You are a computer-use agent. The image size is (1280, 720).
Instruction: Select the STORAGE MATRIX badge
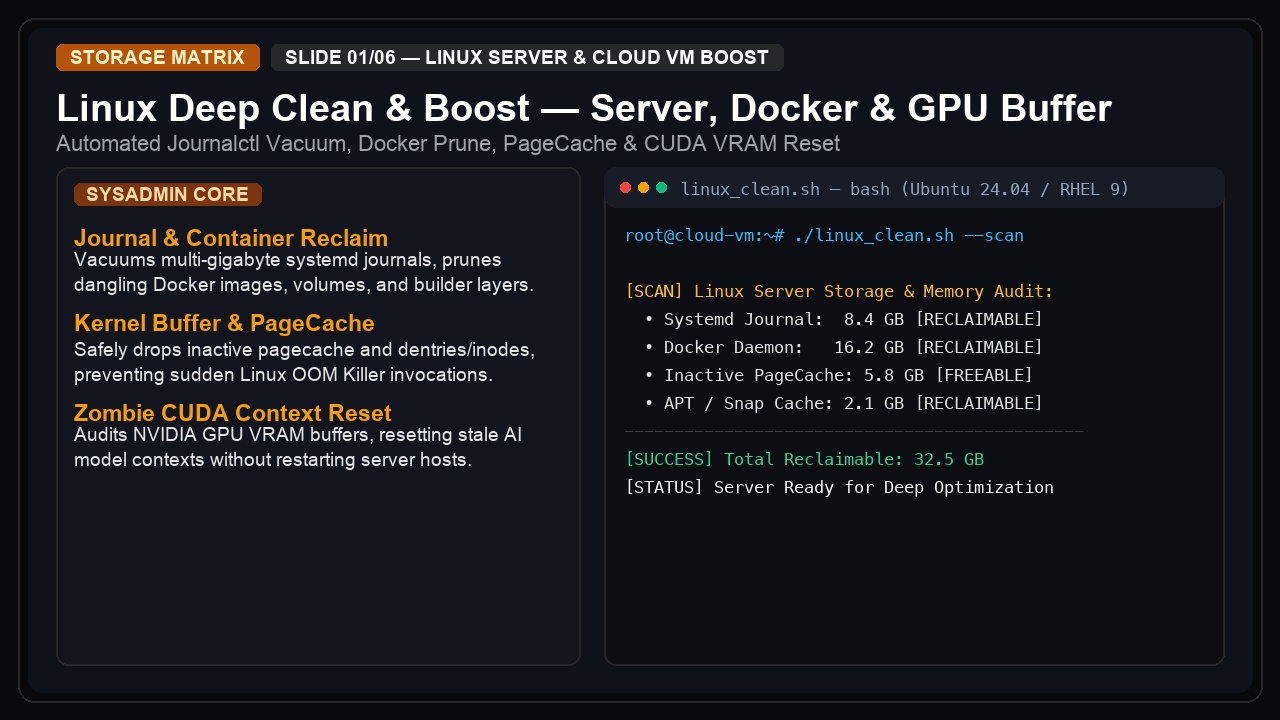[158, 57]
